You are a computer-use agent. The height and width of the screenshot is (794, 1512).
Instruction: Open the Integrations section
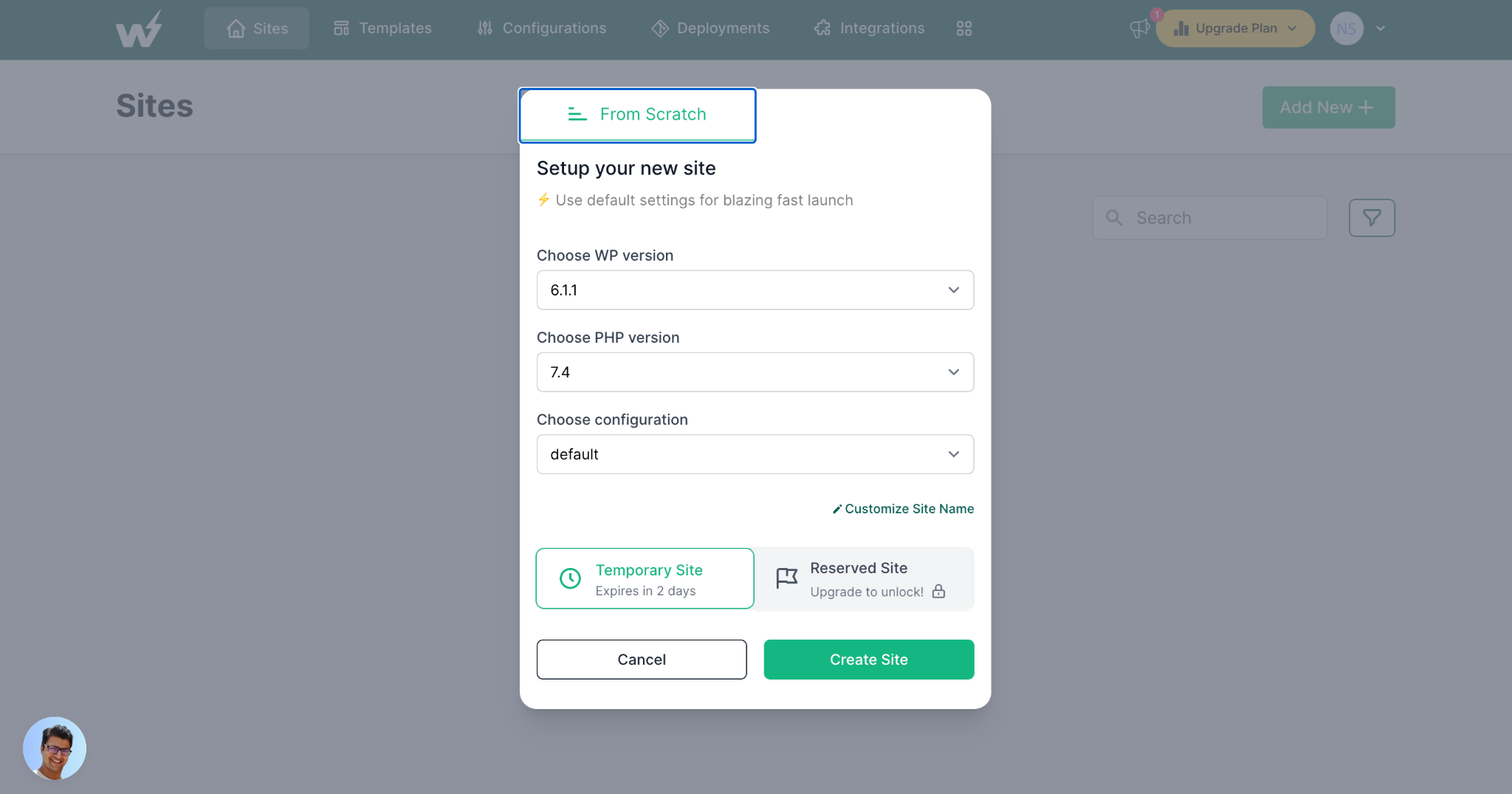[x=869, y=28]
